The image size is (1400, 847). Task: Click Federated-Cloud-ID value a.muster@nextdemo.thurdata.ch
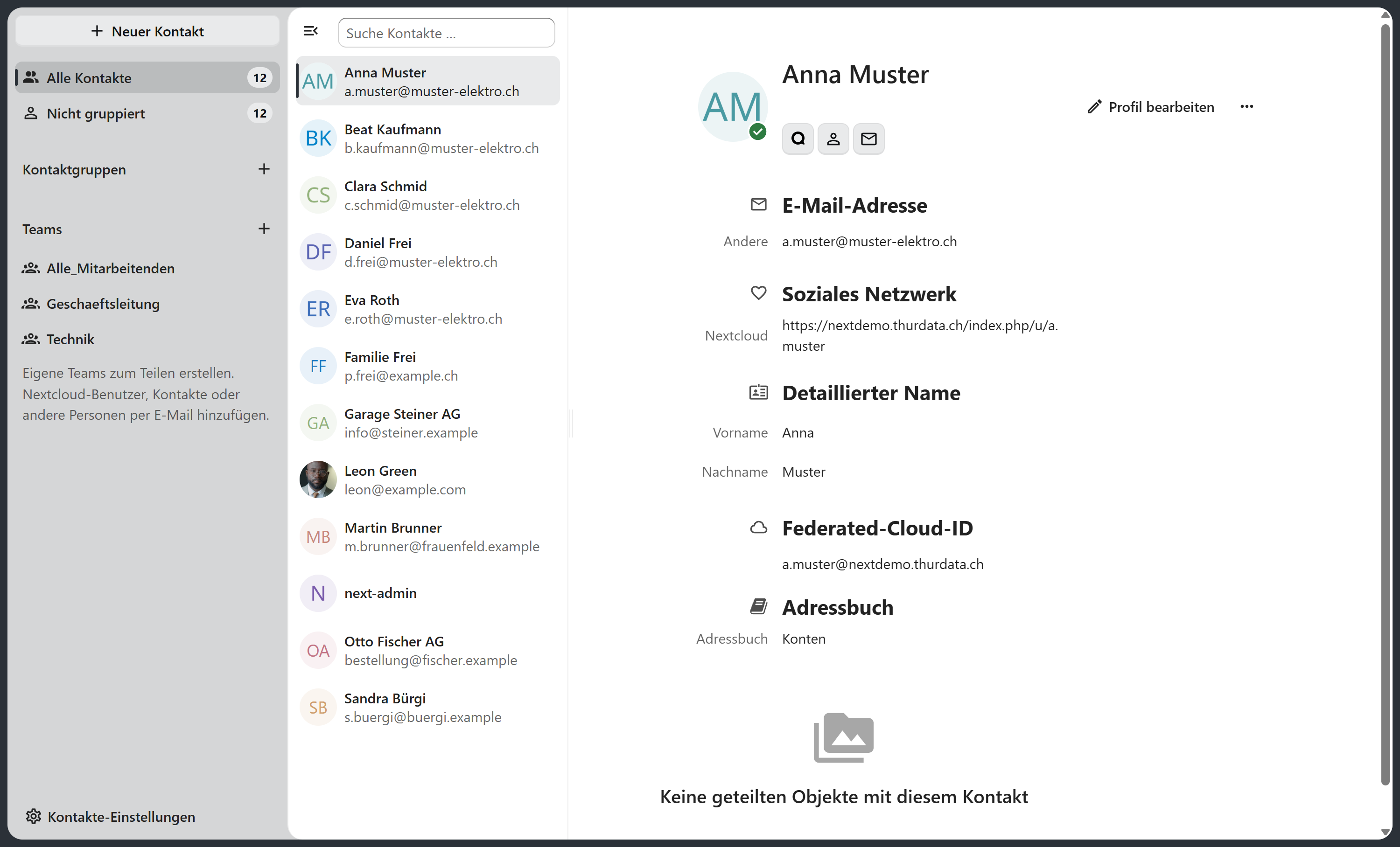coord(882,564)
